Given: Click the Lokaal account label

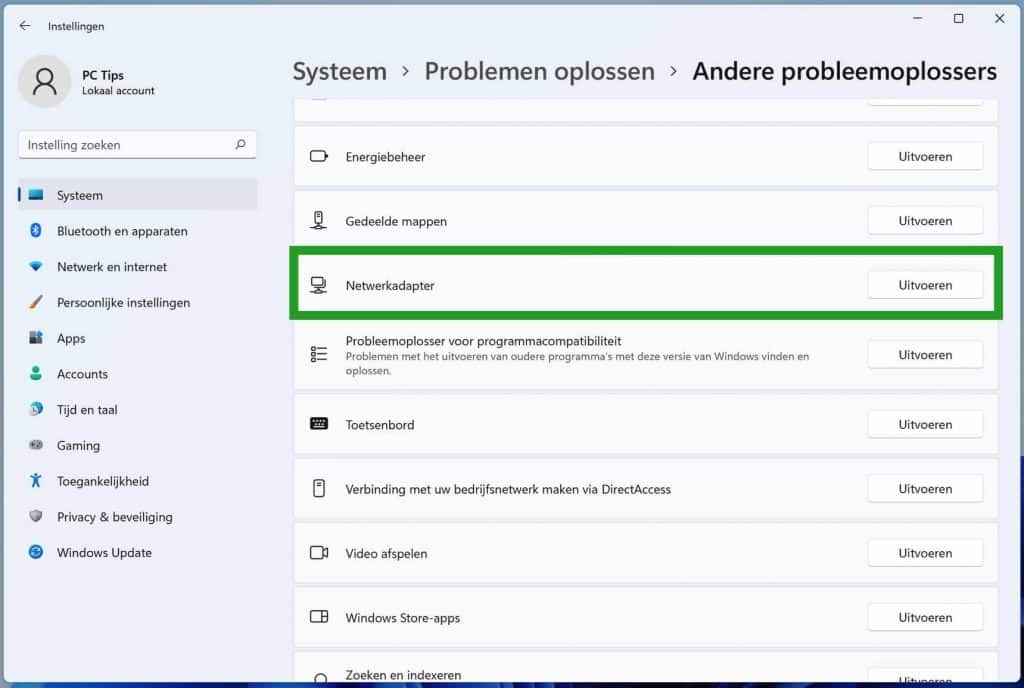Looking at the screenshot, I should pyautogui.click(x=118, y=91).
